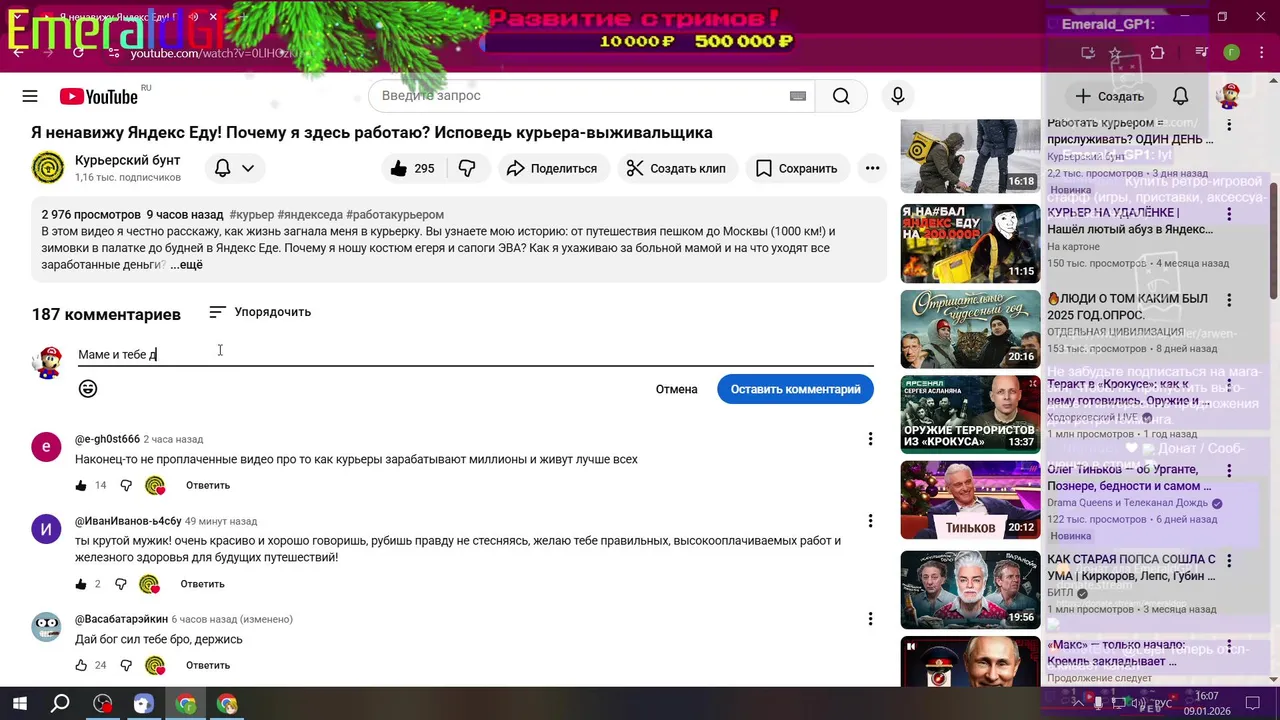The image size is (1280, 720).
Task: Open the first Chrome icon in taskbar
Action: click(x=186, y=703)
